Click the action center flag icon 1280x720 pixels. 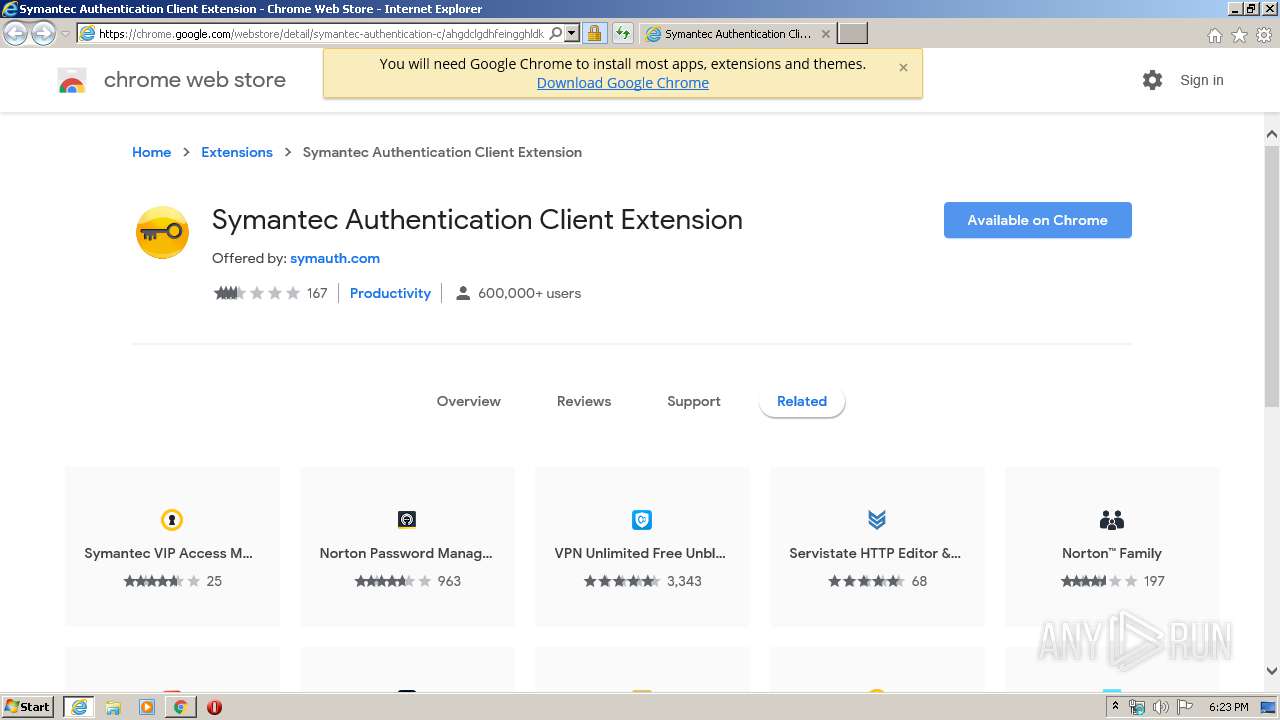(1186, 707)
